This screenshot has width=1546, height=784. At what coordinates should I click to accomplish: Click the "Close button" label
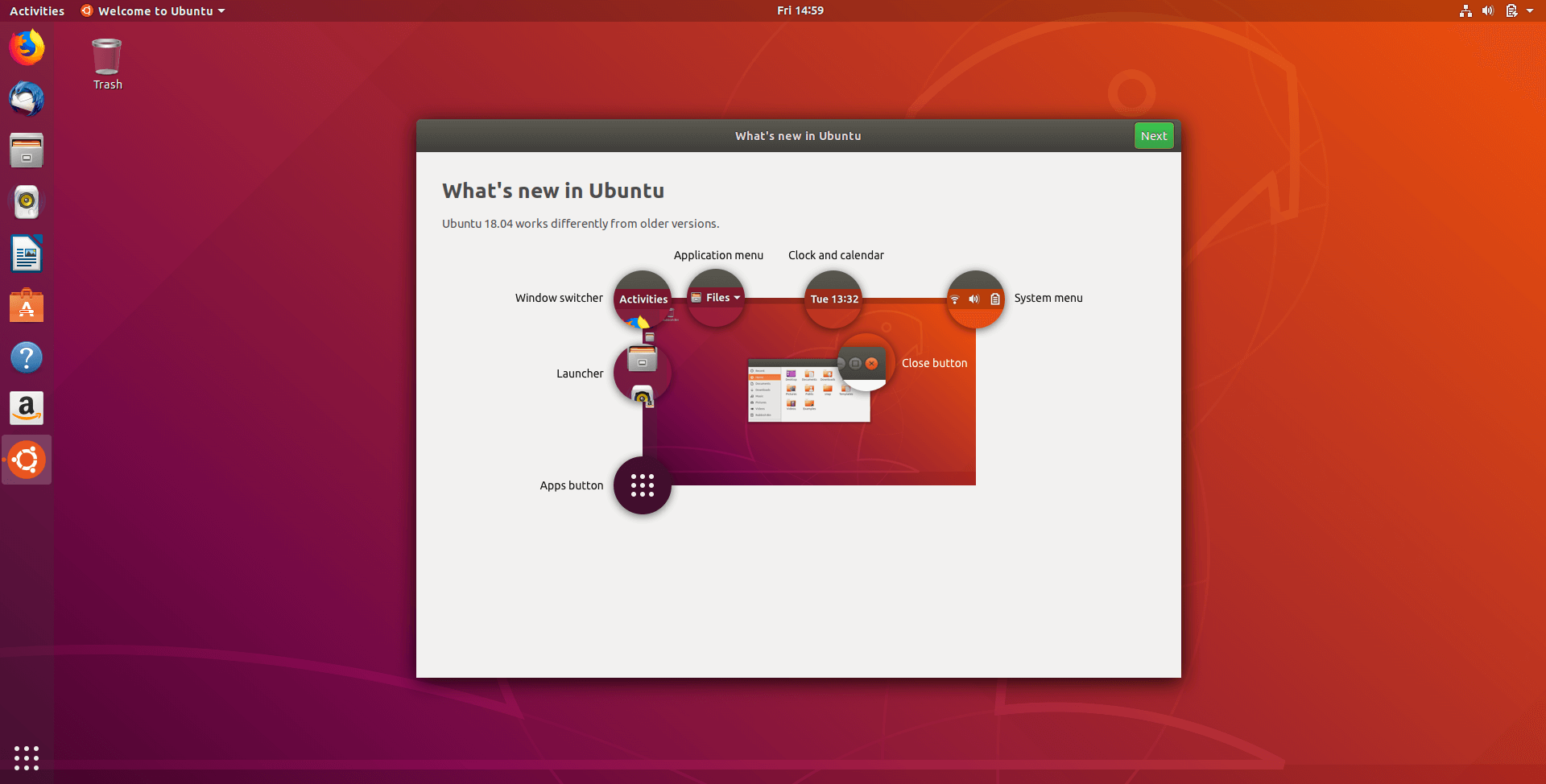pyautogui.click(x=934, y=363)
